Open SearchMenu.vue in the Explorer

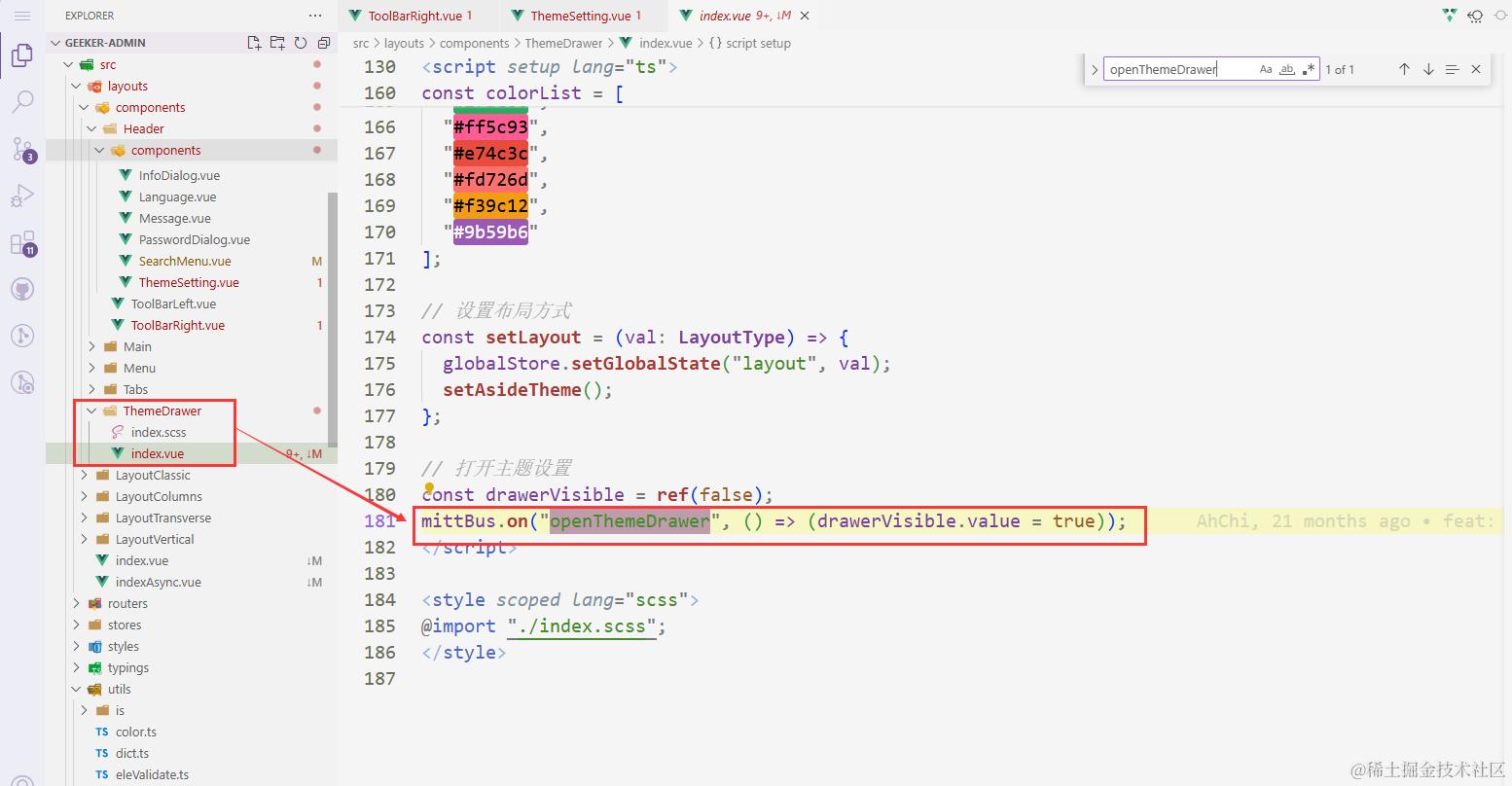click(x=185, y=261)
